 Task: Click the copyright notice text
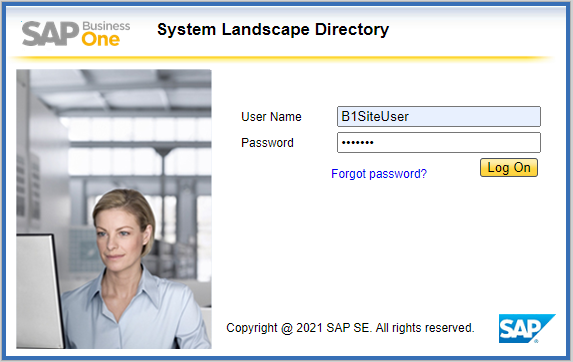(x=350, y=328)
